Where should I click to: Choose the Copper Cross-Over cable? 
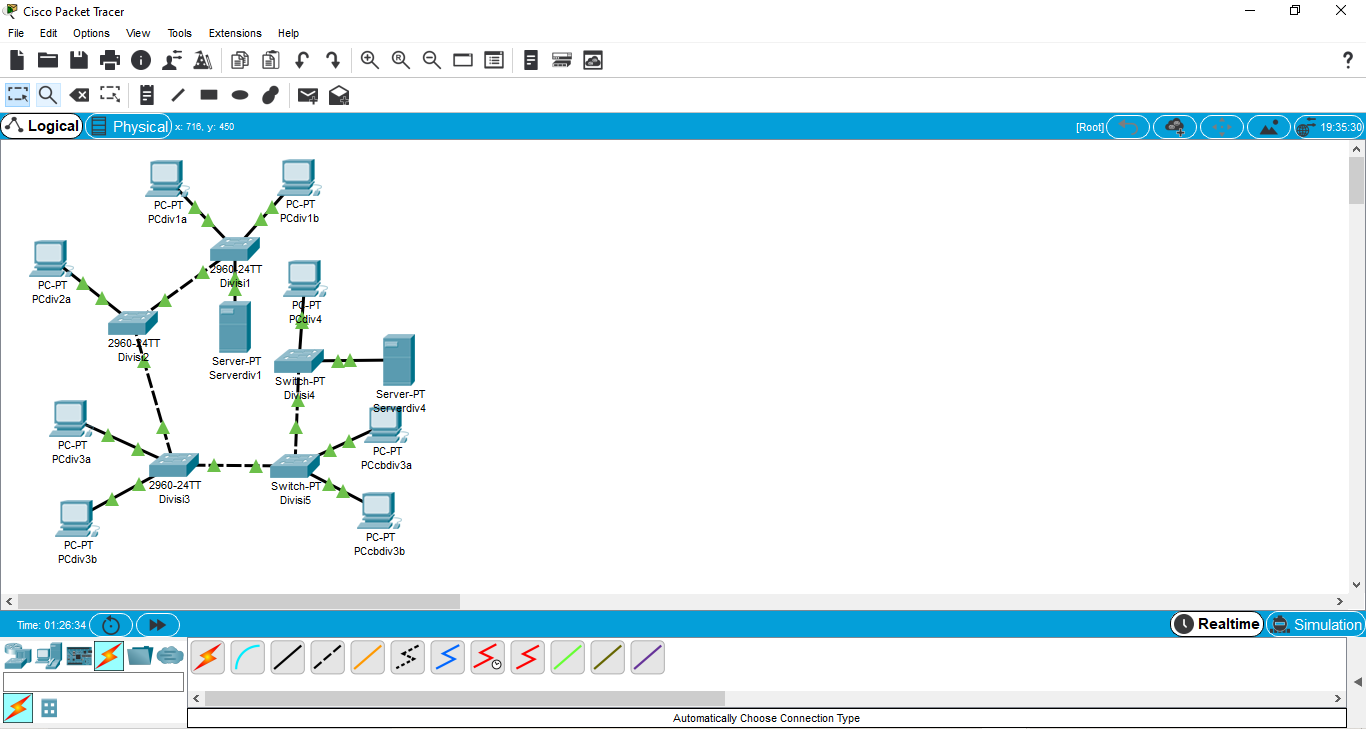[328, 657]
